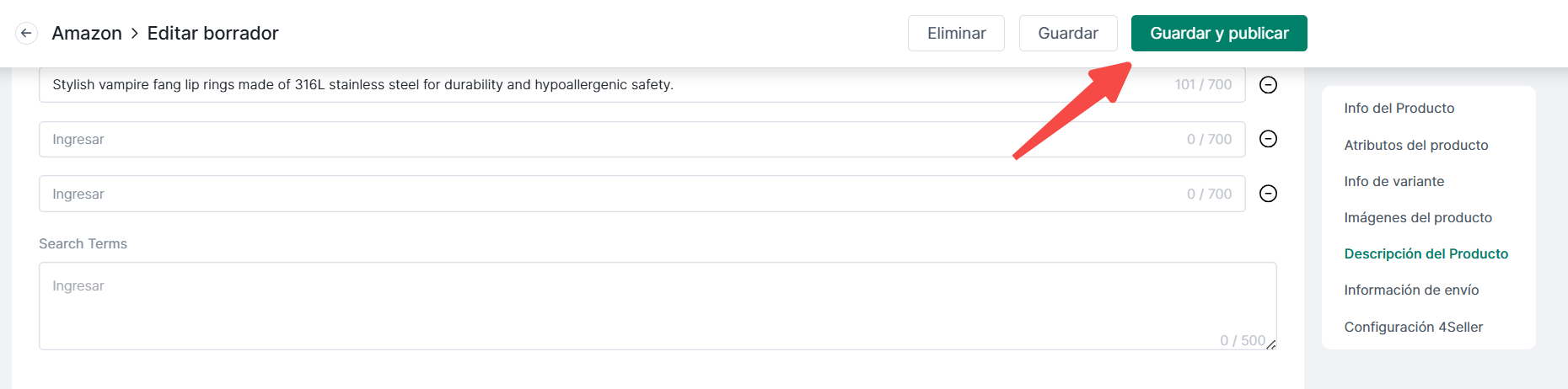Screen dimensions: 1568x389
Task: Click the Guardar button
Action: point(1067,34)
